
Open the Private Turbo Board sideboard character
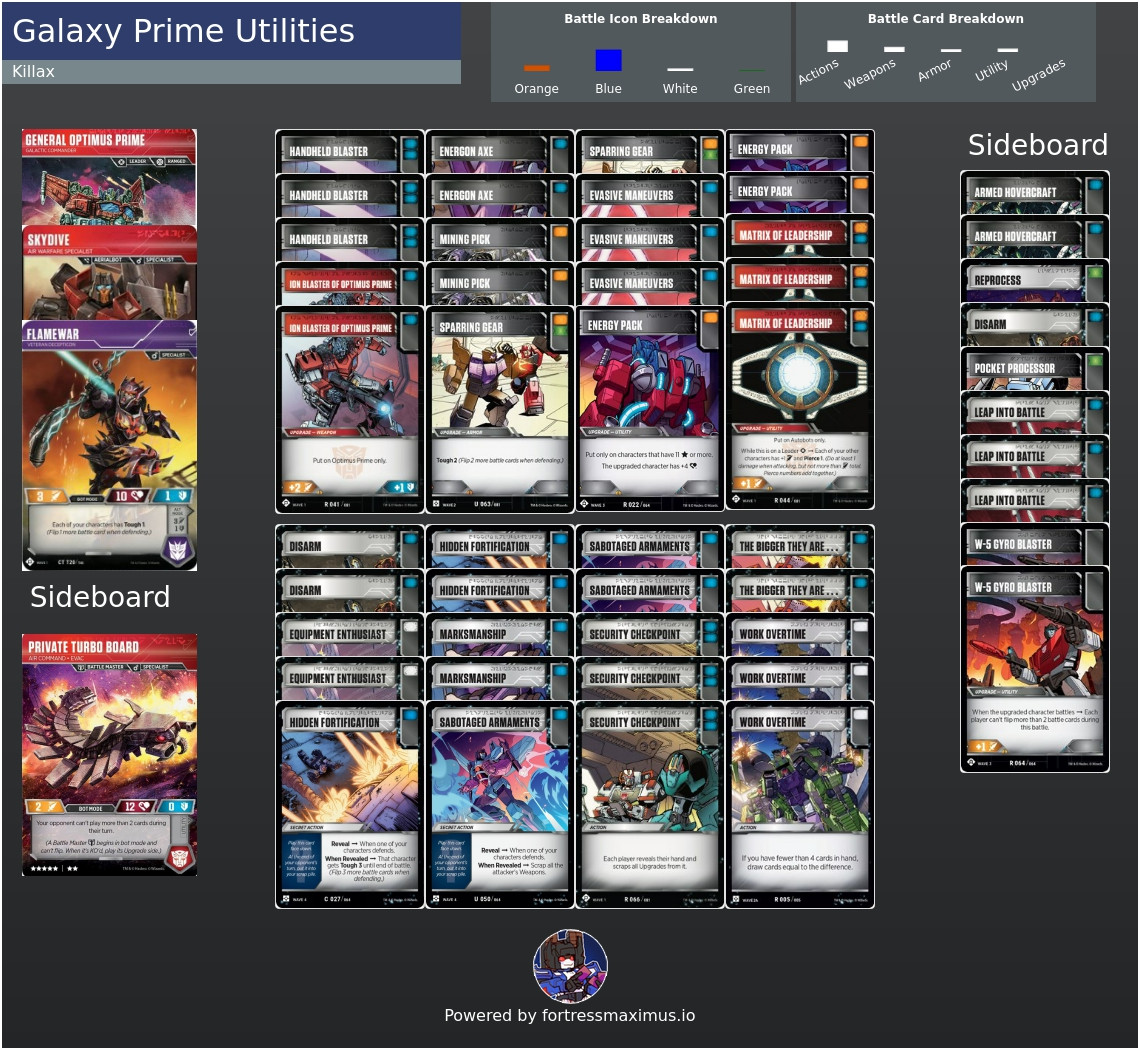109,755
